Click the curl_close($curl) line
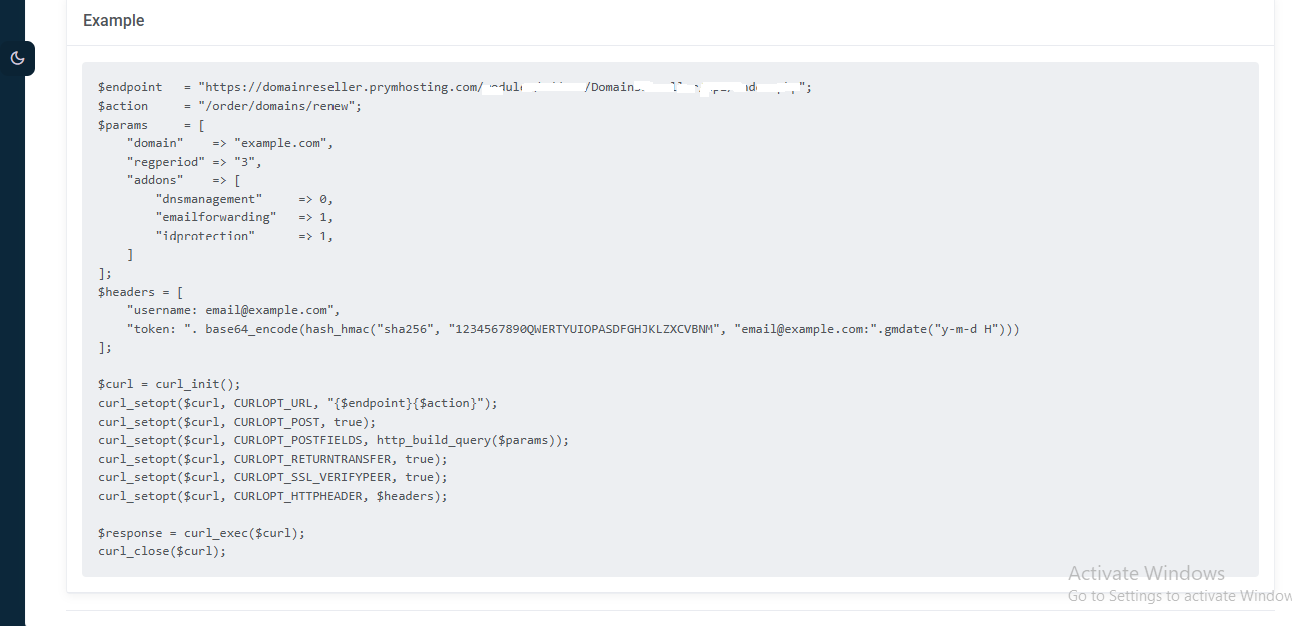The width and height of the screenshot is (1292, 626). tap(162, 551)
